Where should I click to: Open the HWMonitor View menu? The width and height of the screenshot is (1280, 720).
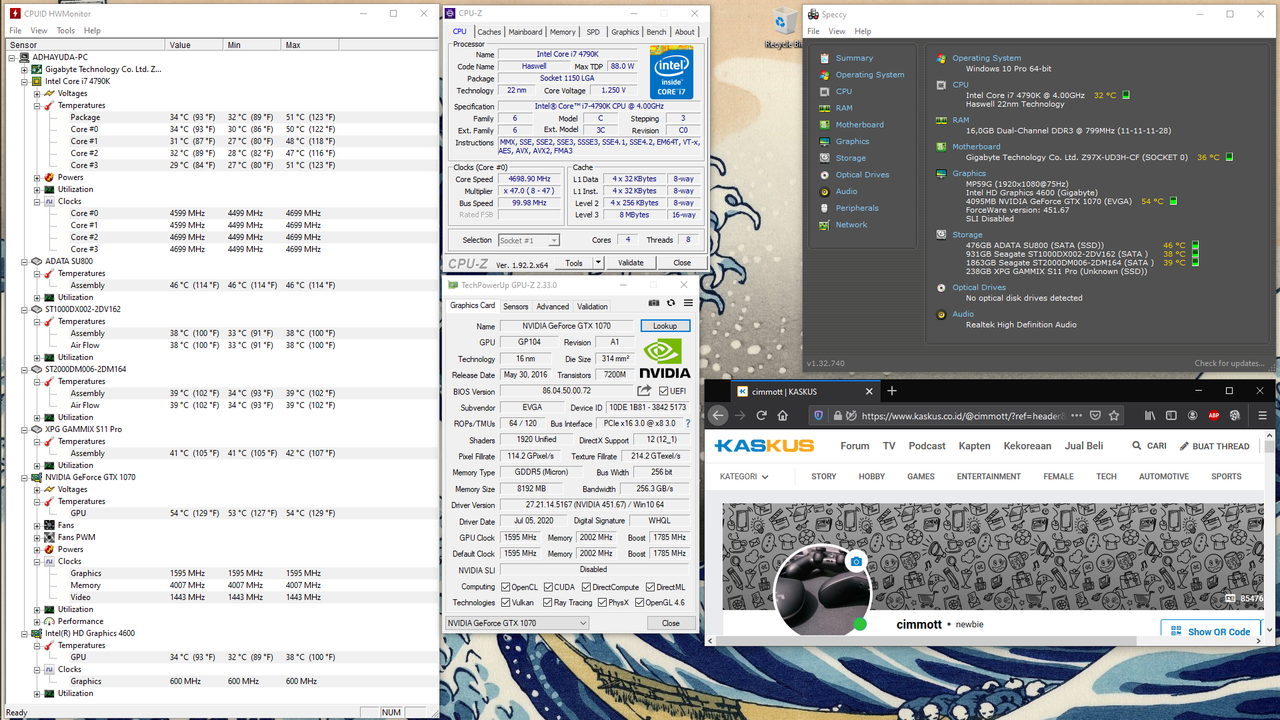click(39, 31)
